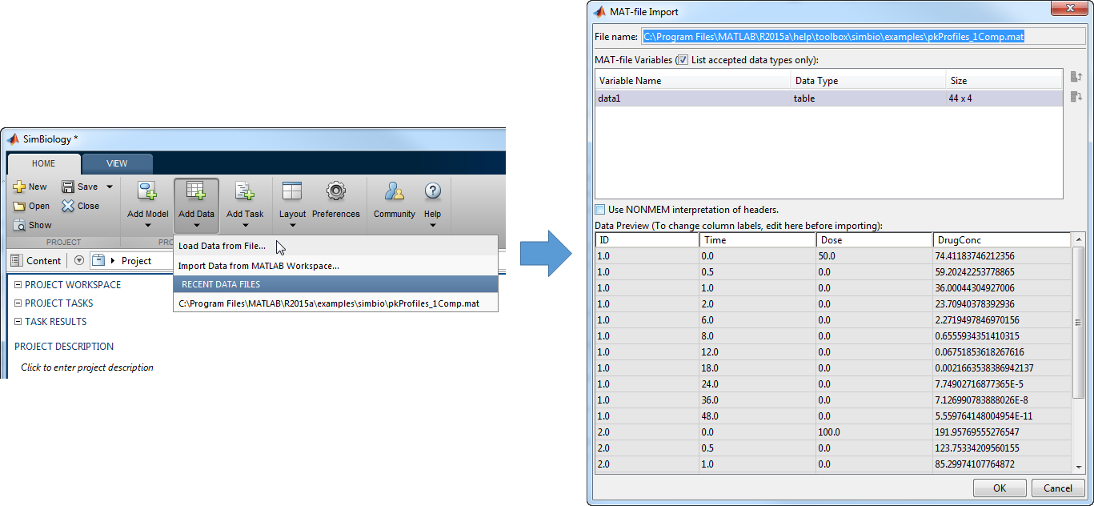Edit the Dose column label

pyautogui.click(x=874, y=240)
